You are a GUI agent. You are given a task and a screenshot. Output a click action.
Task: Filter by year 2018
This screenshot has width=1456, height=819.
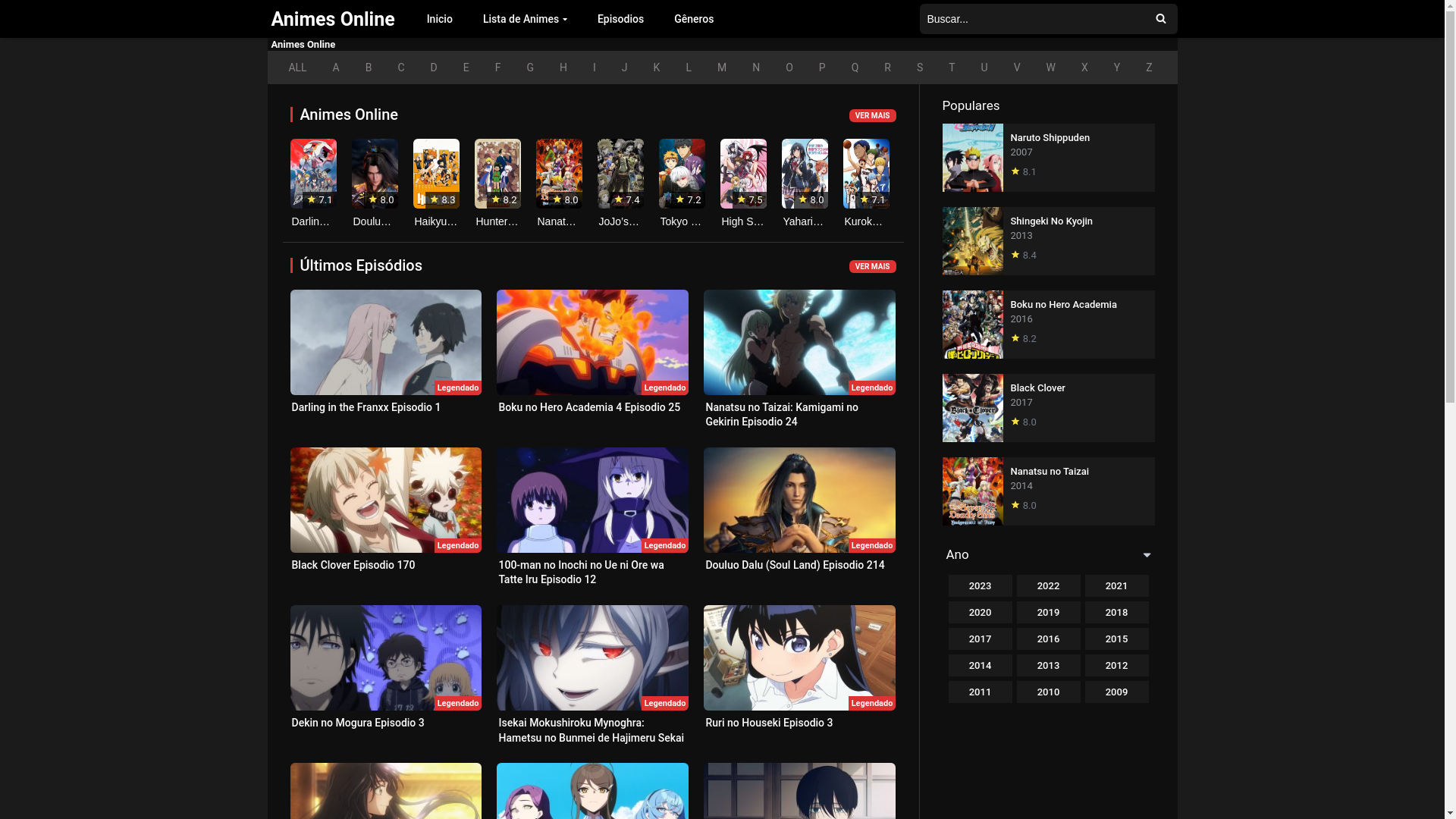[x=1116, y=613]
